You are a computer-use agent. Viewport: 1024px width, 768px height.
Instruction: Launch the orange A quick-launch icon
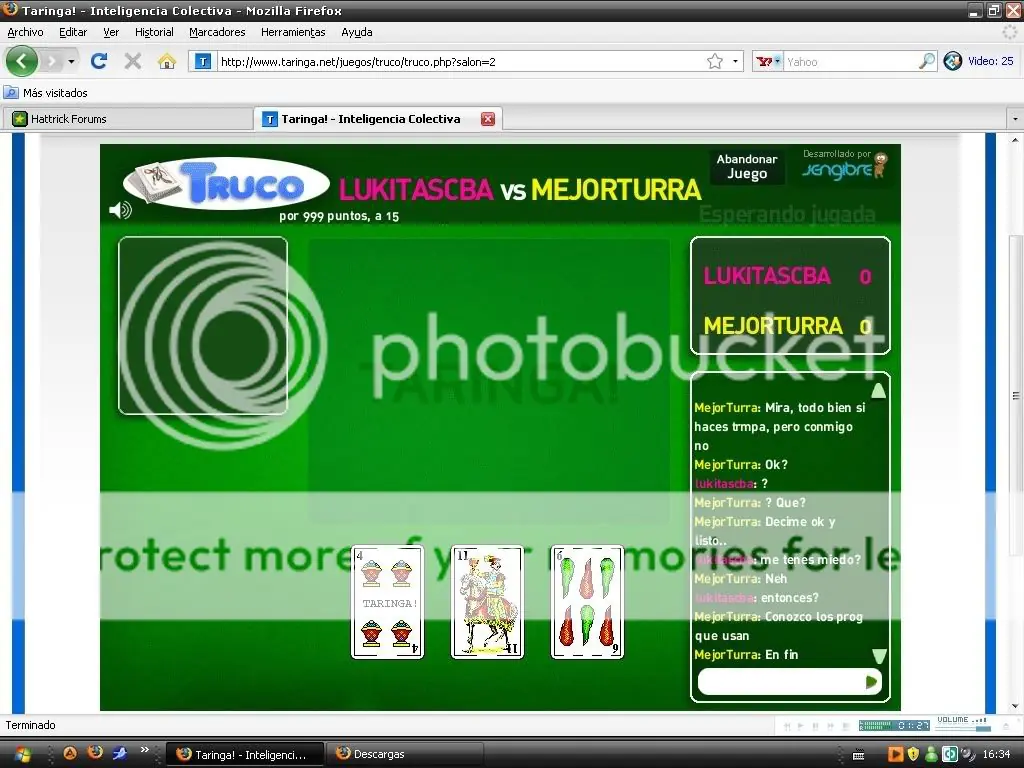point(70,754)
